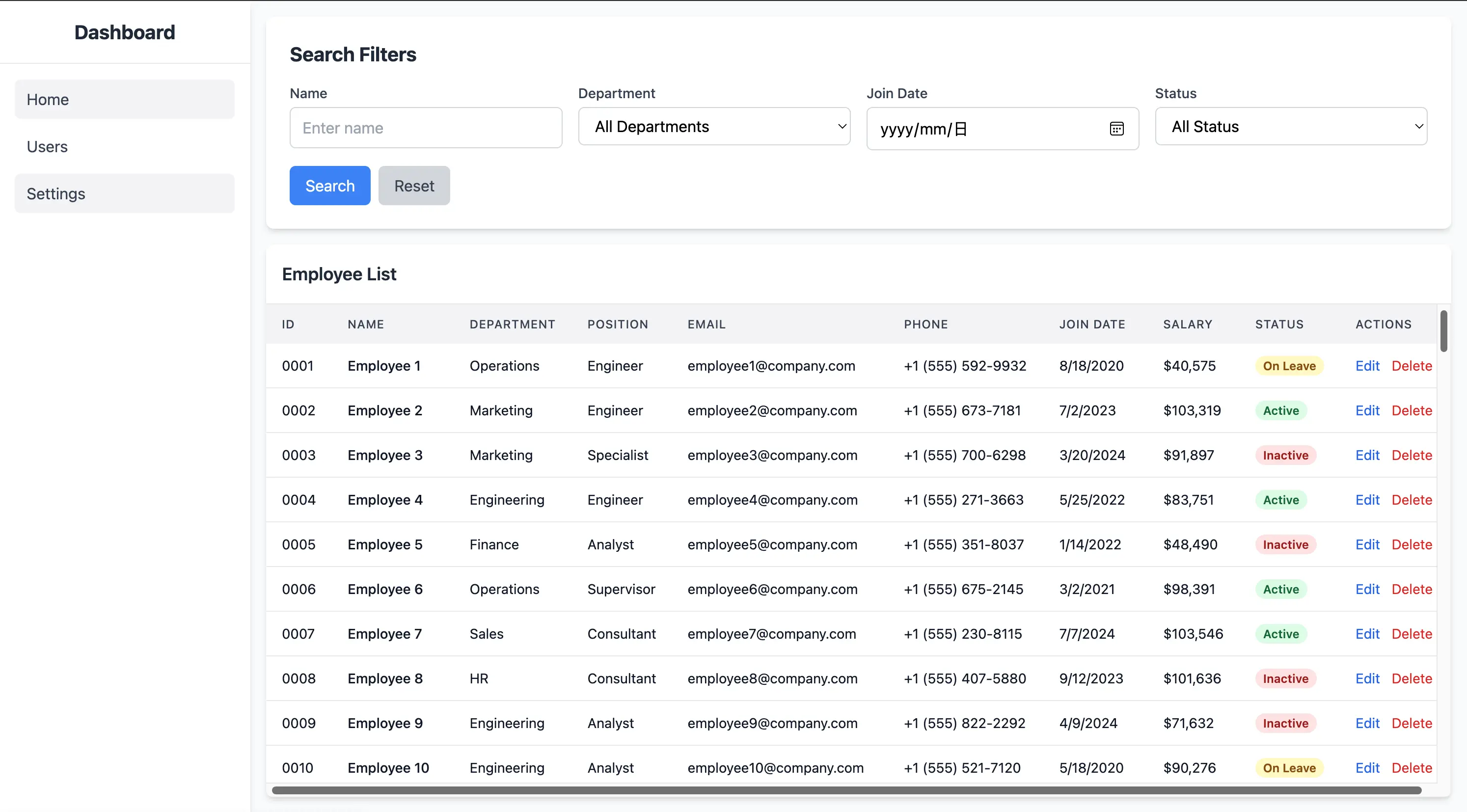Screen dimensions: 1467x812
Task: Click the On Leave badge for Employee 10
Action: pyautogui.click(x=1289, y=768)
